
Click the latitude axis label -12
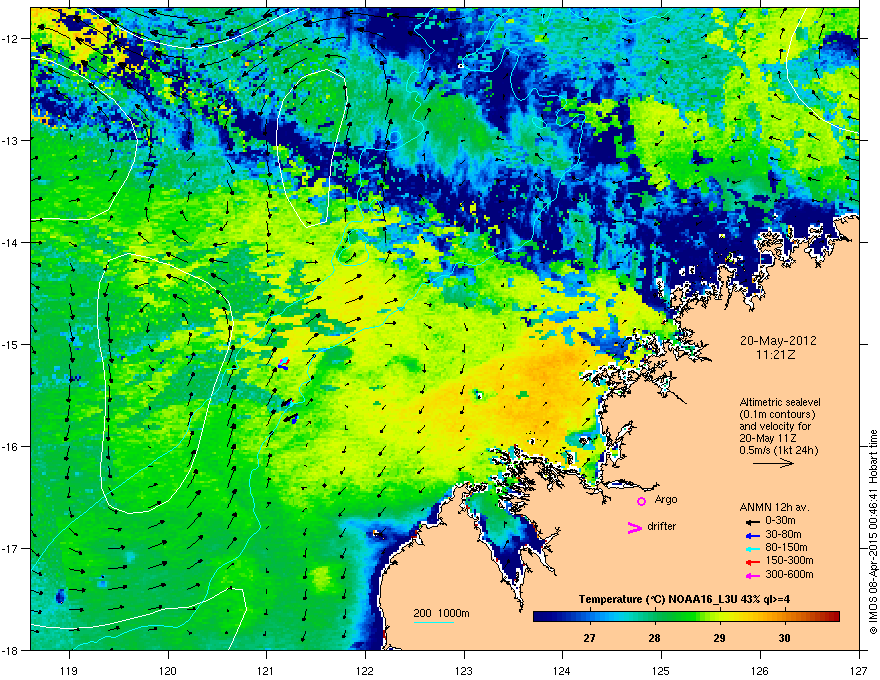(x=11, y=39)
